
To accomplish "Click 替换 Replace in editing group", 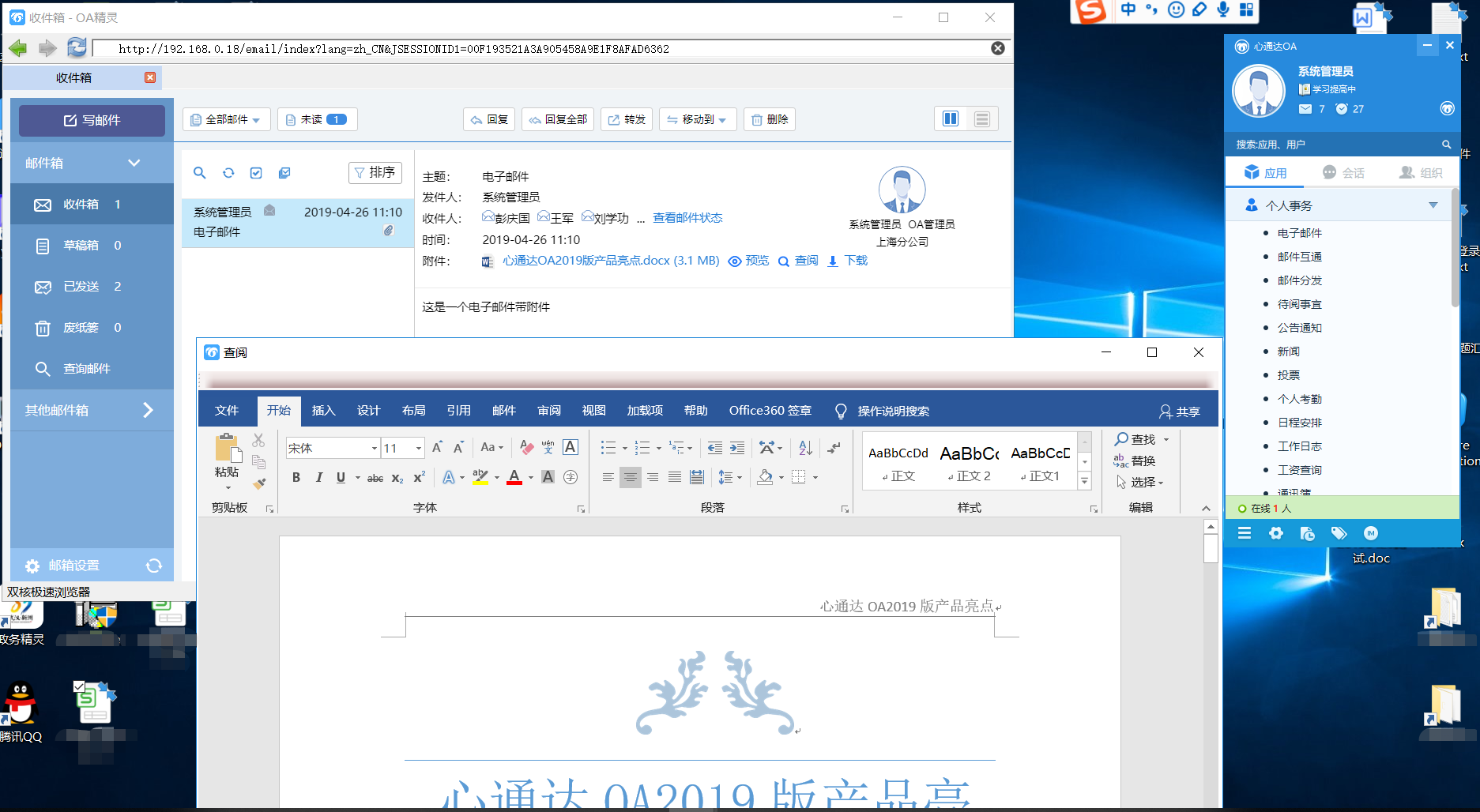I will tap(1135, 461).
